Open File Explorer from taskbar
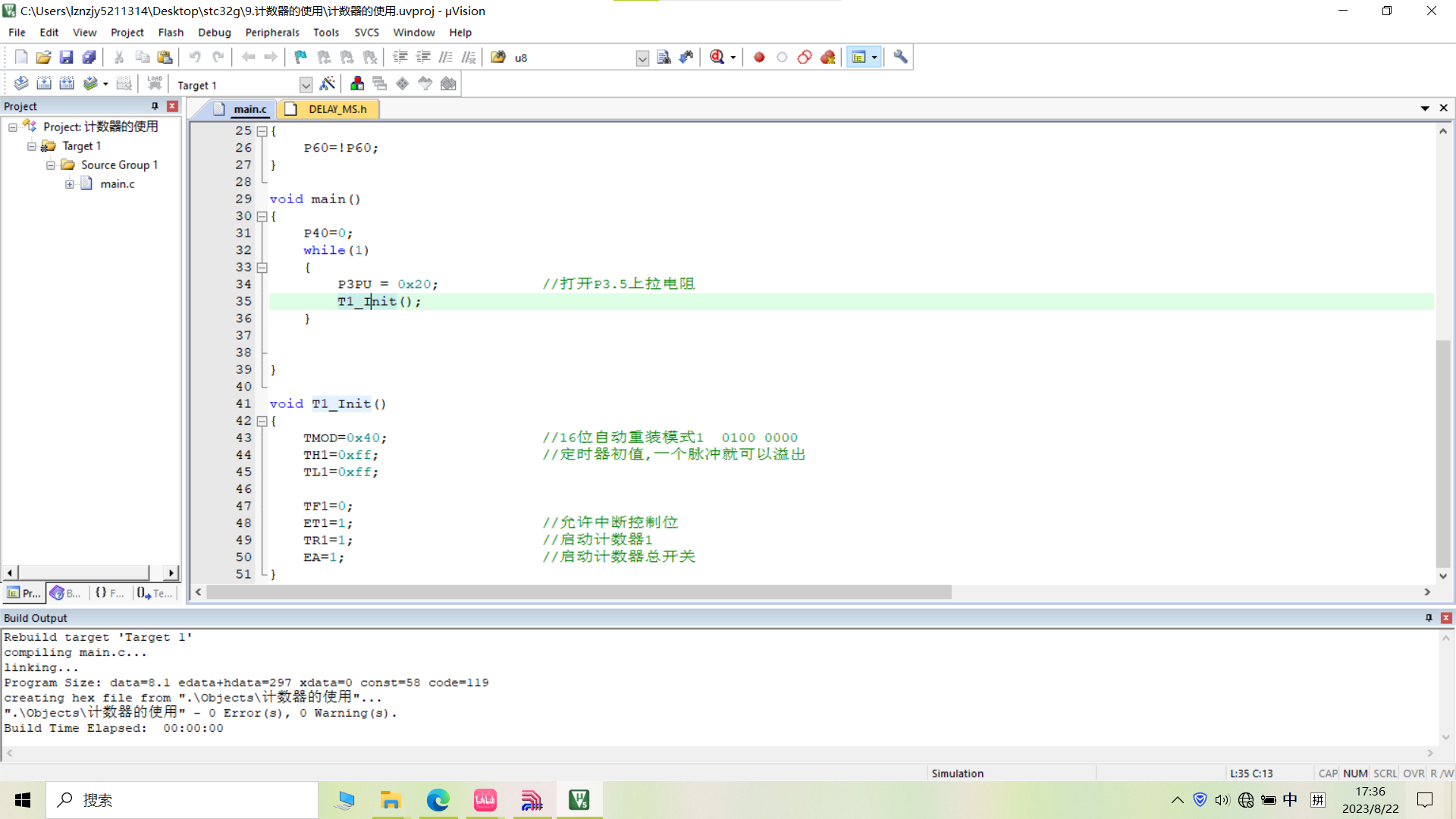Viewport: 1456px width, 819px height. (391, 800)
